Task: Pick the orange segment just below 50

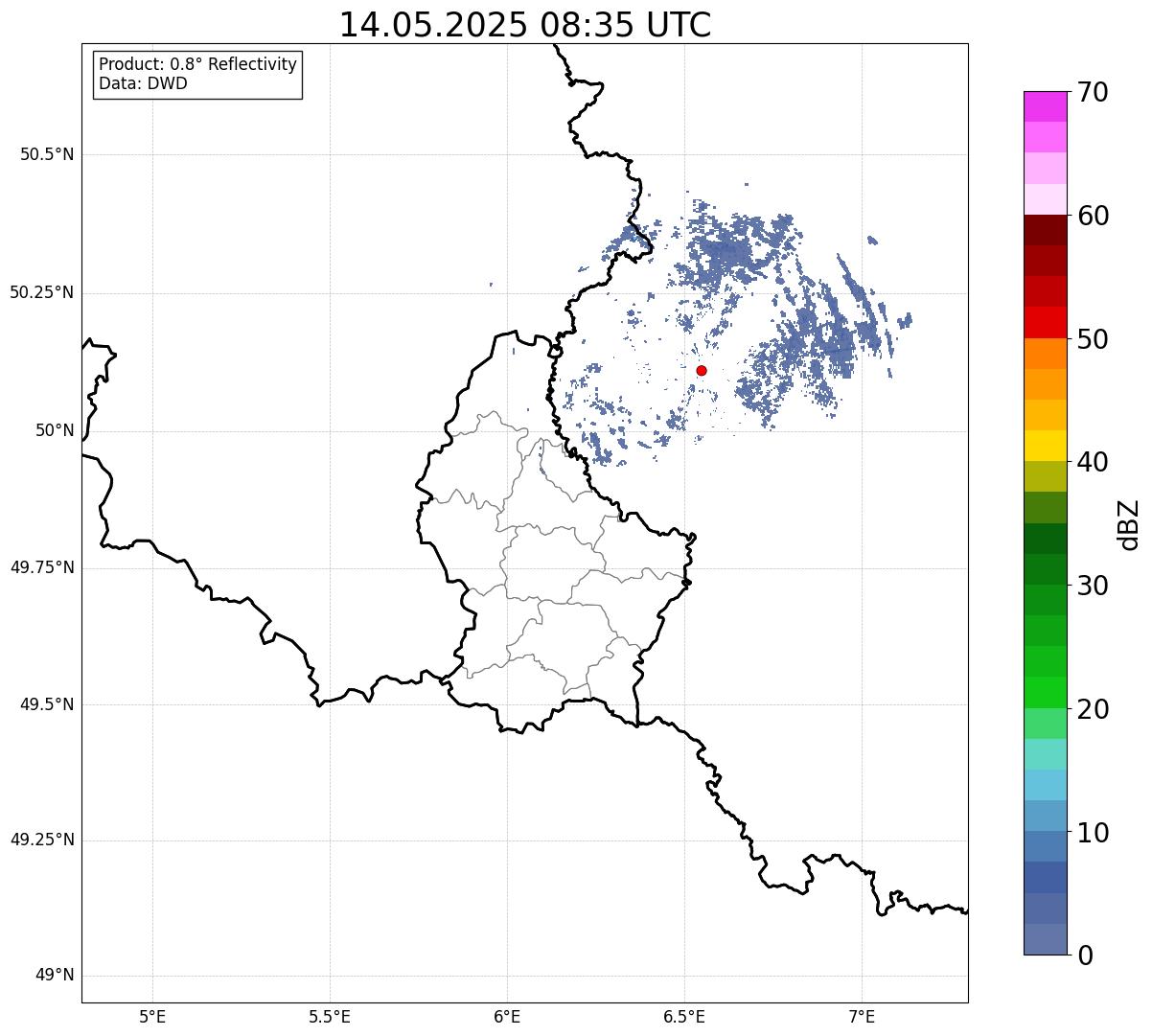Action: pyautogui.click(x=1046, y=354)
